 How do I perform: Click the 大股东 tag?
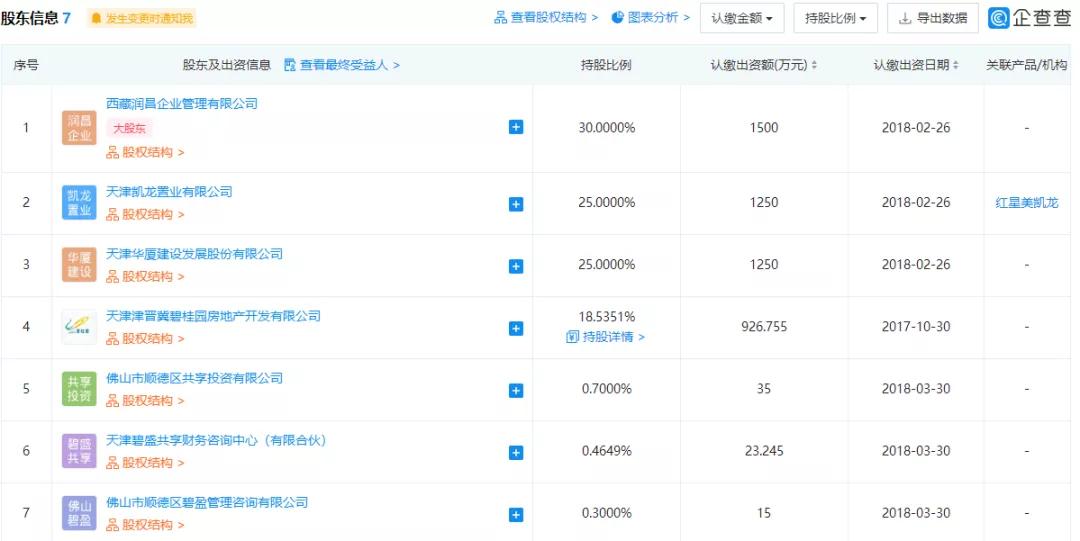(x=129, y=128)
